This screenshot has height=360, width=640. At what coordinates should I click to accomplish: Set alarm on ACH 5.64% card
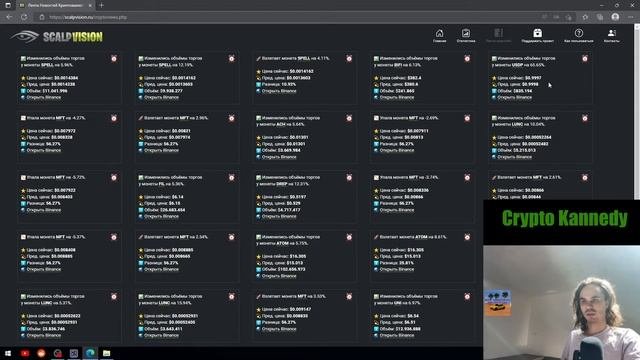(x=349, y=118)
